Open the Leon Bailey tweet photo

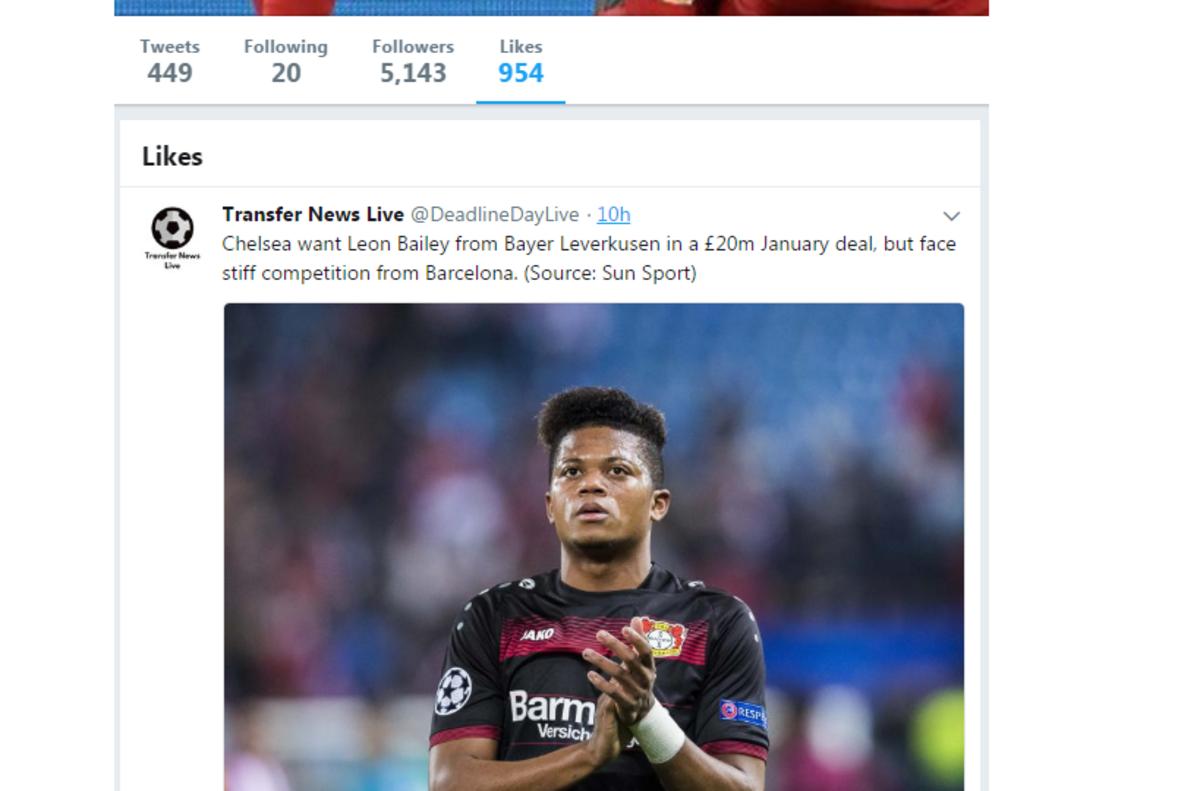594,547
